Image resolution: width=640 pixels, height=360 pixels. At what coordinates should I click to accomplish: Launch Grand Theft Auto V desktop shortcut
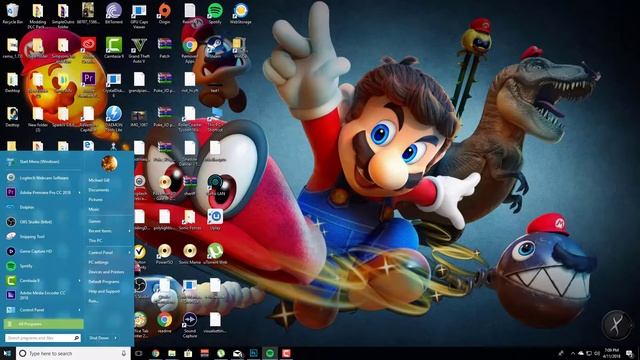tap(139, 50)
